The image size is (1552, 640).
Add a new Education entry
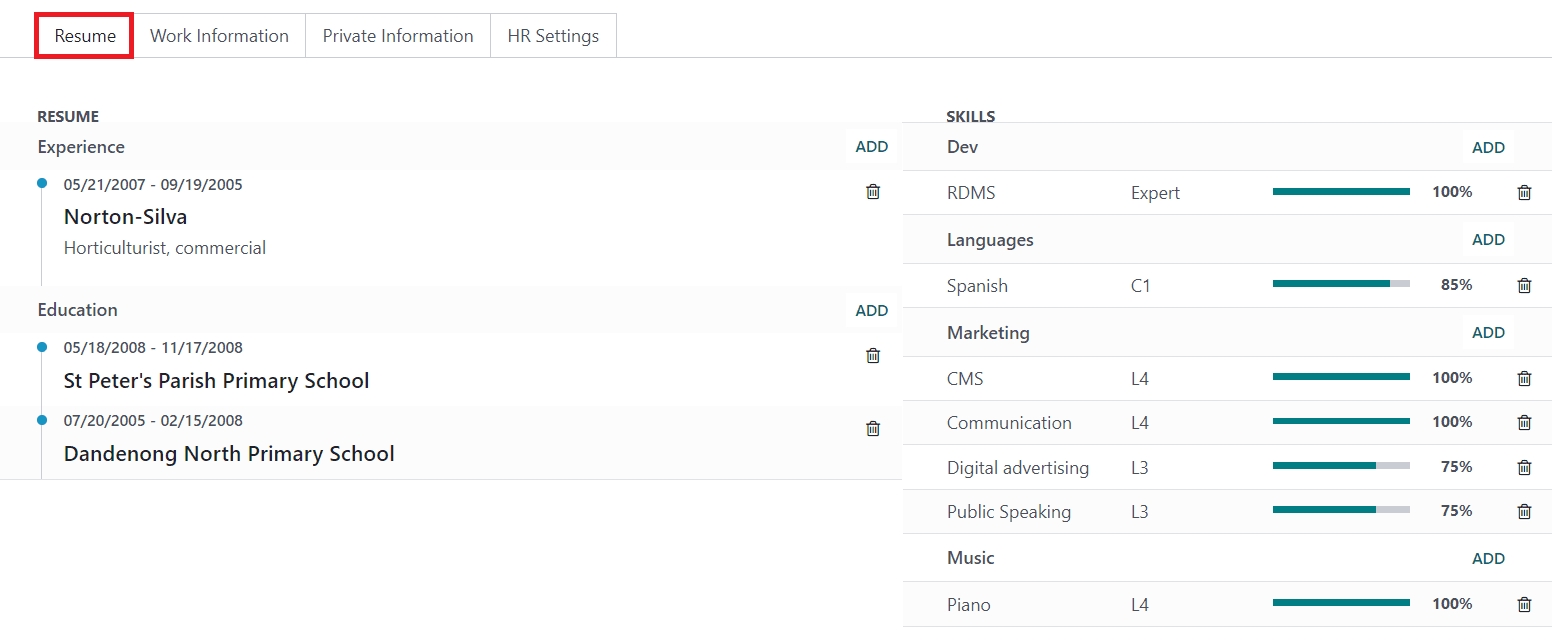point(871,310)
